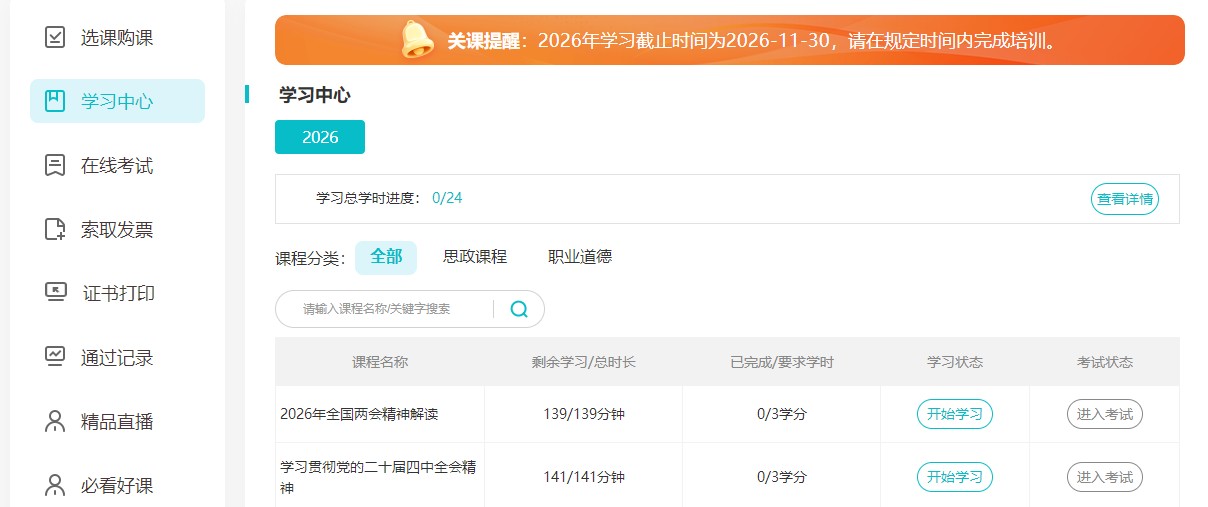Click the 剩余学习/总时长 column header
Screen dimensions: 1208x507
584,362
